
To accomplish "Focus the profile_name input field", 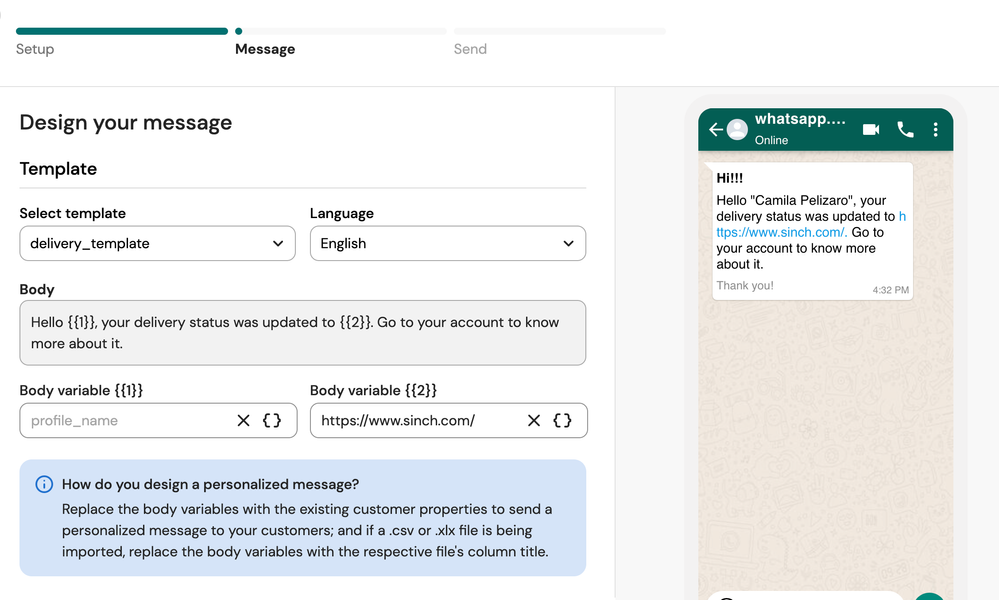I will click(125, 421).
